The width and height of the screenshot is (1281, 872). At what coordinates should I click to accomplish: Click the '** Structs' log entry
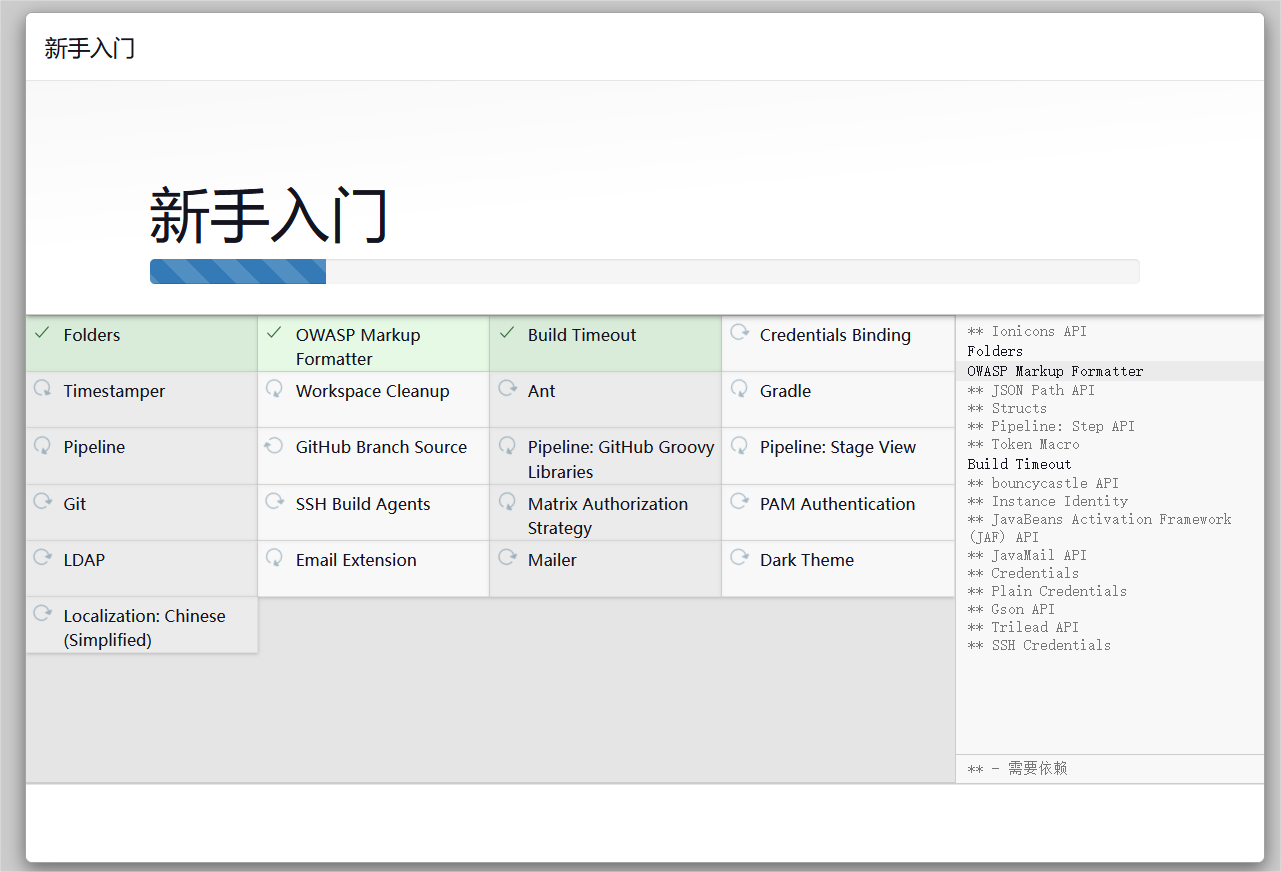point(1007,408)
